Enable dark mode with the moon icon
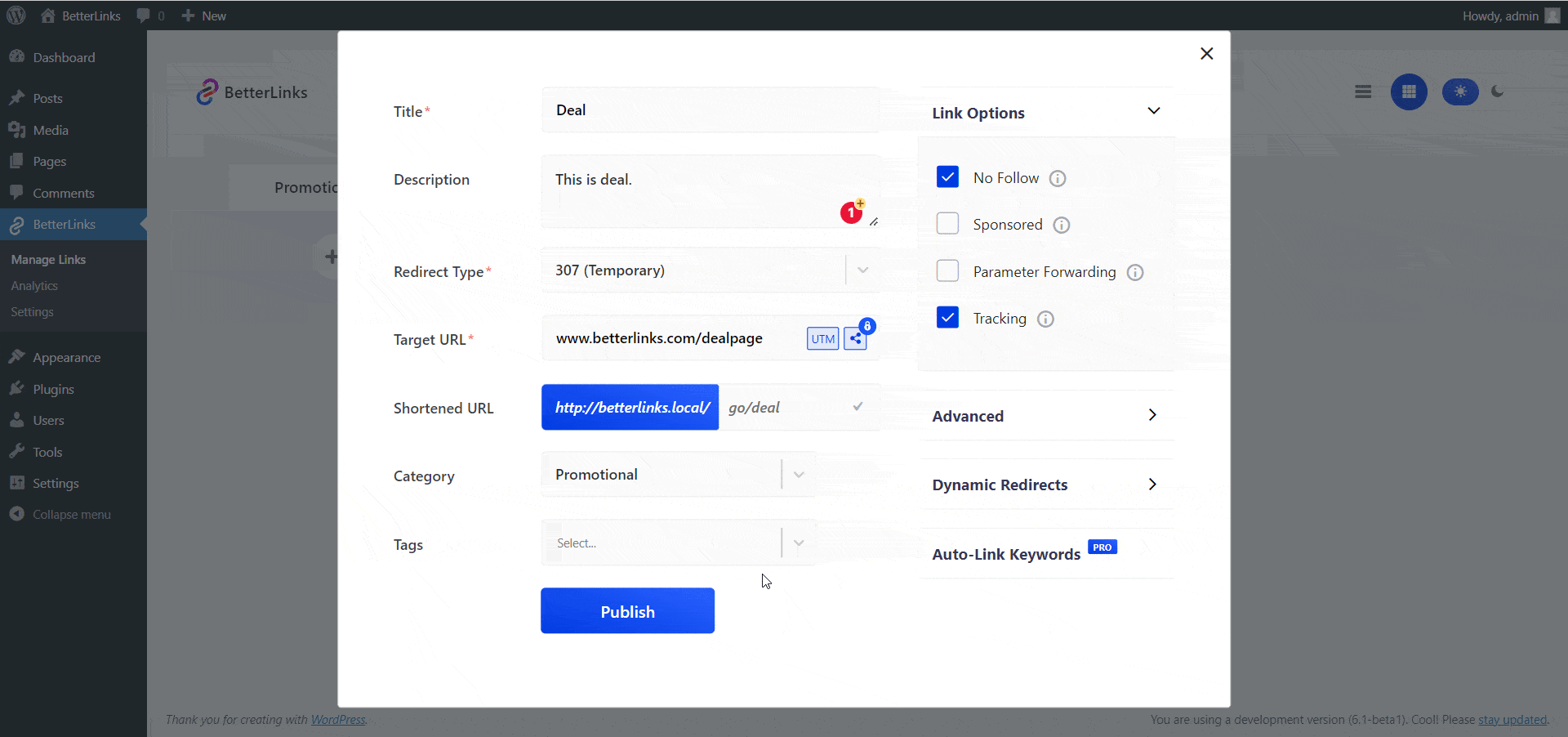The height and width of the screenshot is (737, 1568). pyautogui.click(x=1499, y=92)
